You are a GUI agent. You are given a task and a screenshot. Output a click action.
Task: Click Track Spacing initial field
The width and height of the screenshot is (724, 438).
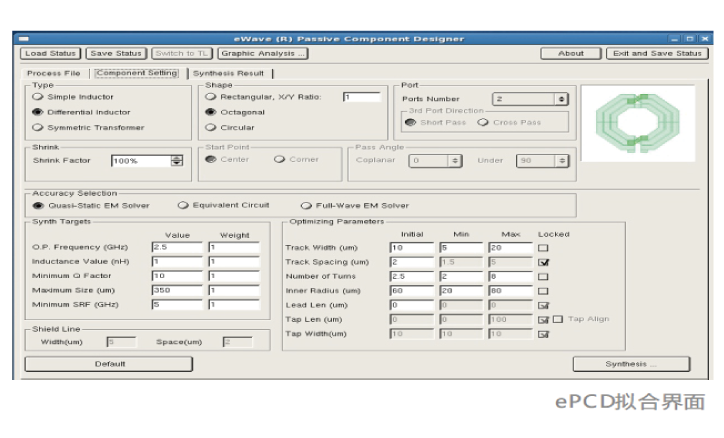412,262
